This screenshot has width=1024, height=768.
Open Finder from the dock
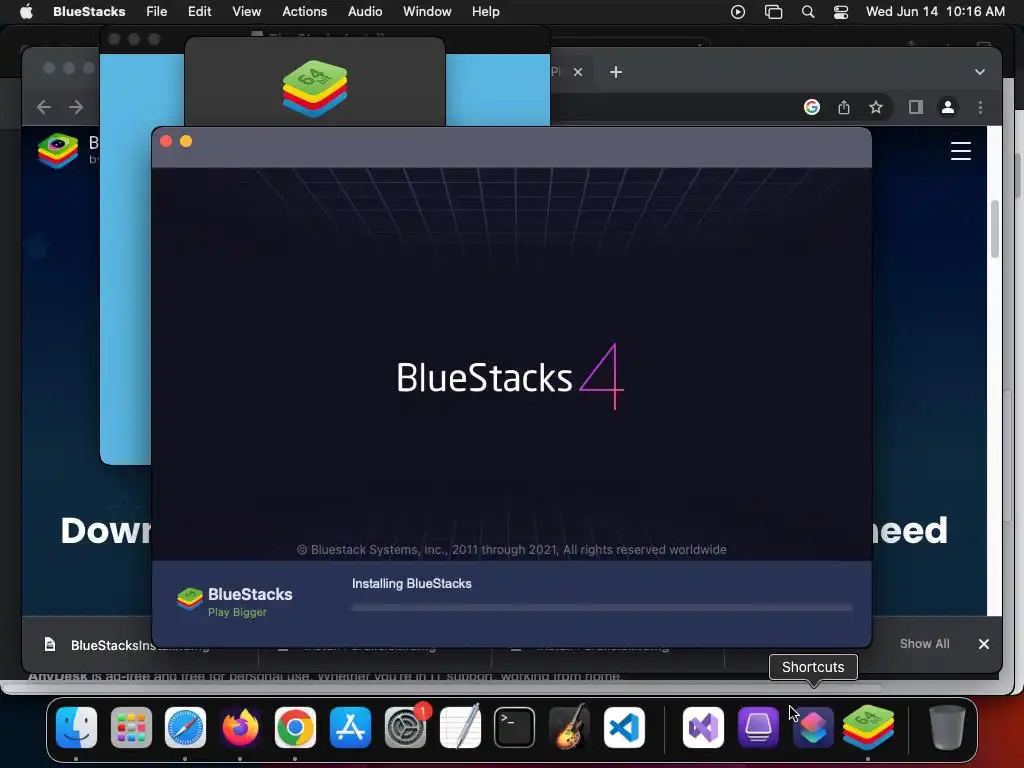click(x=76, y=727)
